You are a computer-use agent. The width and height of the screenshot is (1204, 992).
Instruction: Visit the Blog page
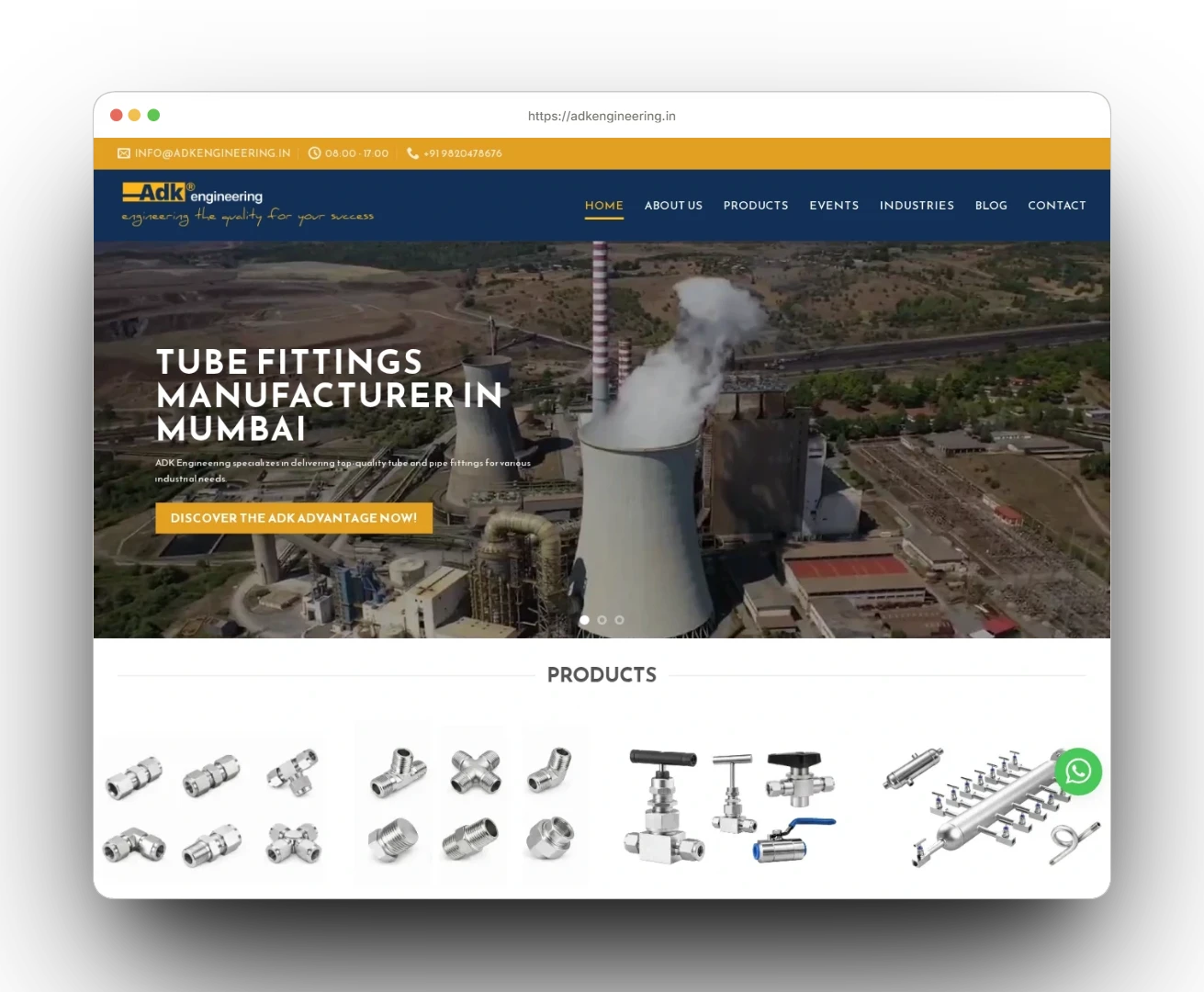[x=991, y=206]
